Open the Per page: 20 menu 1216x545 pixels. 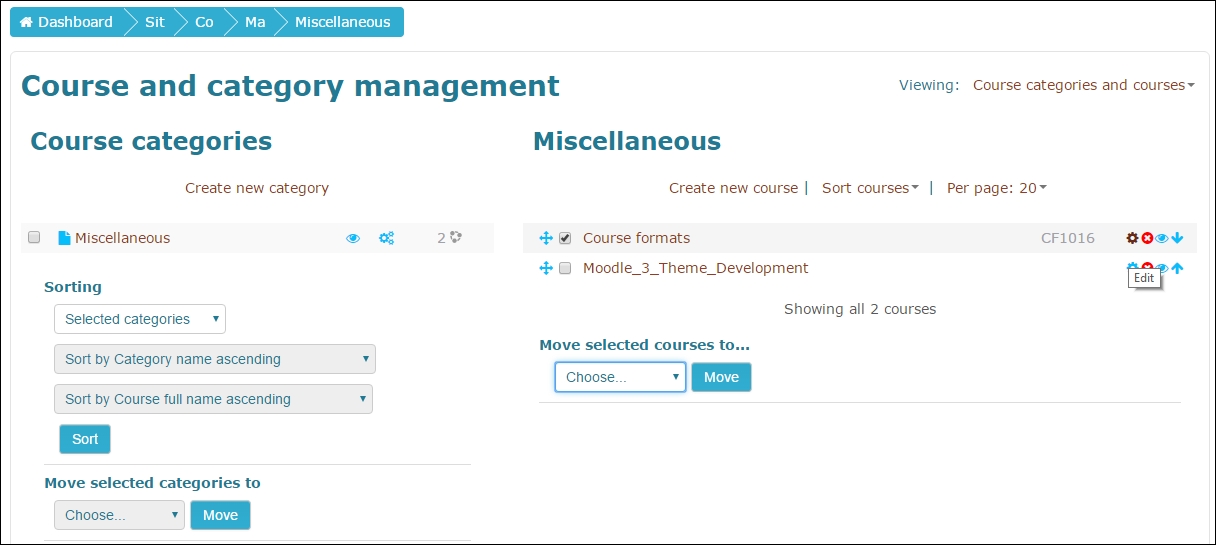996,188
